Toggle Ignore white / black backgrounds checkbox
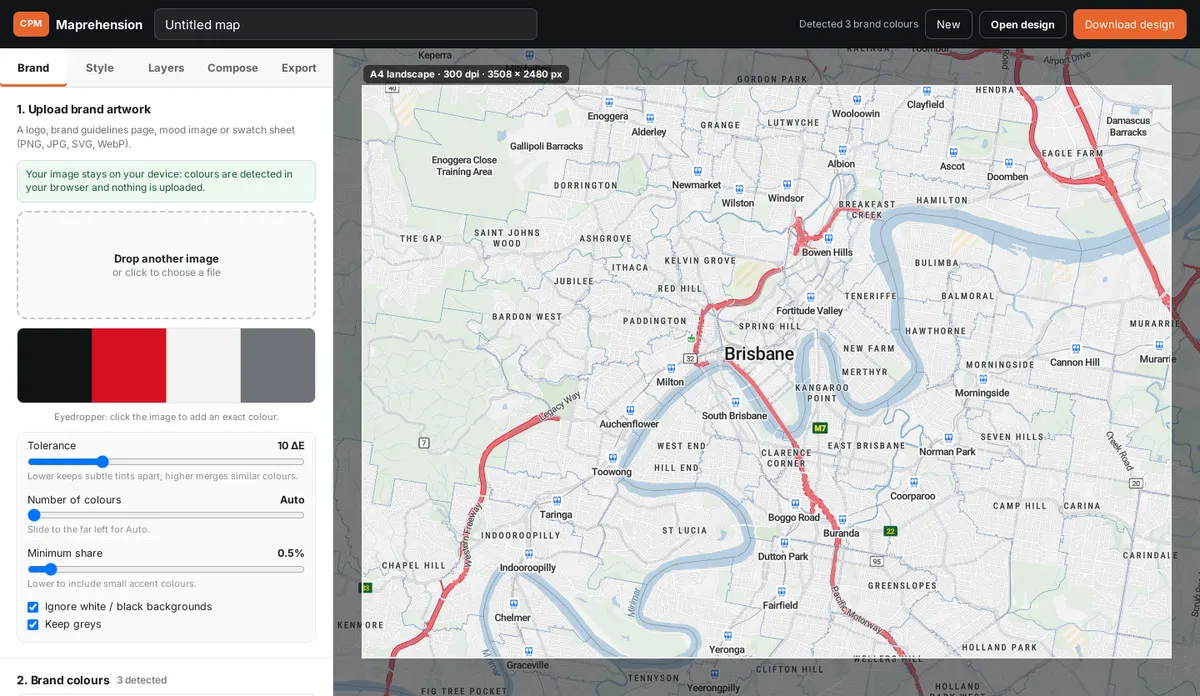The width and height of the screenshot is (1200, 696). pos(33,607)
